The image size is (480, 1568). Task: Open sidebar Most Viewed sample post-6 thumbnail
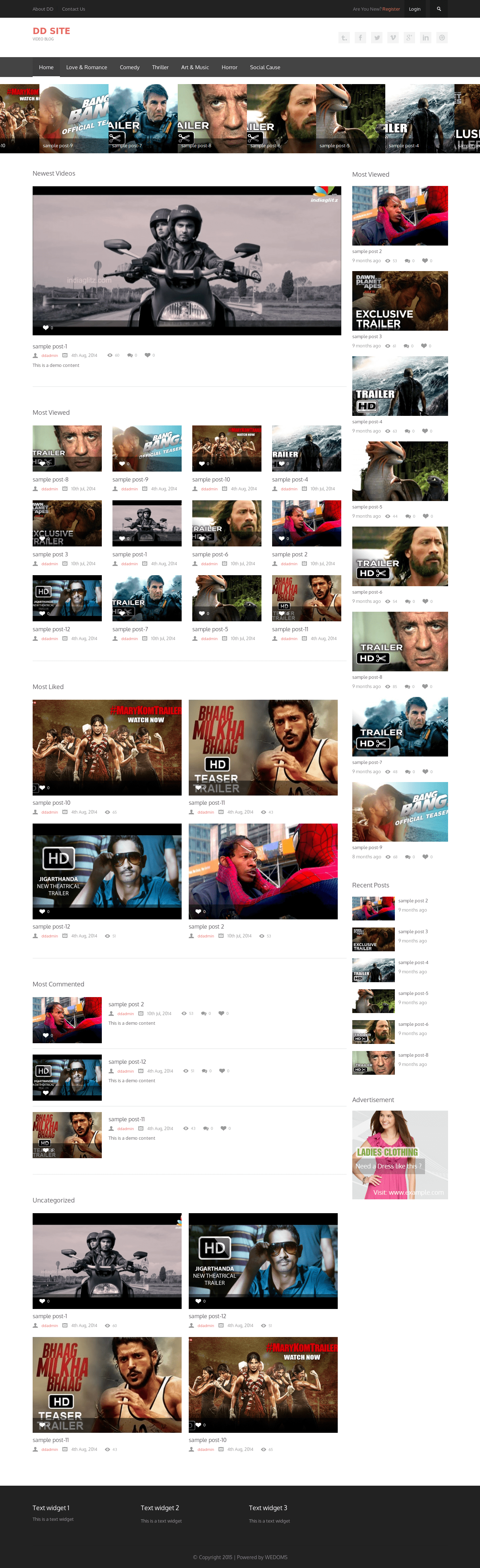(400, 556)
